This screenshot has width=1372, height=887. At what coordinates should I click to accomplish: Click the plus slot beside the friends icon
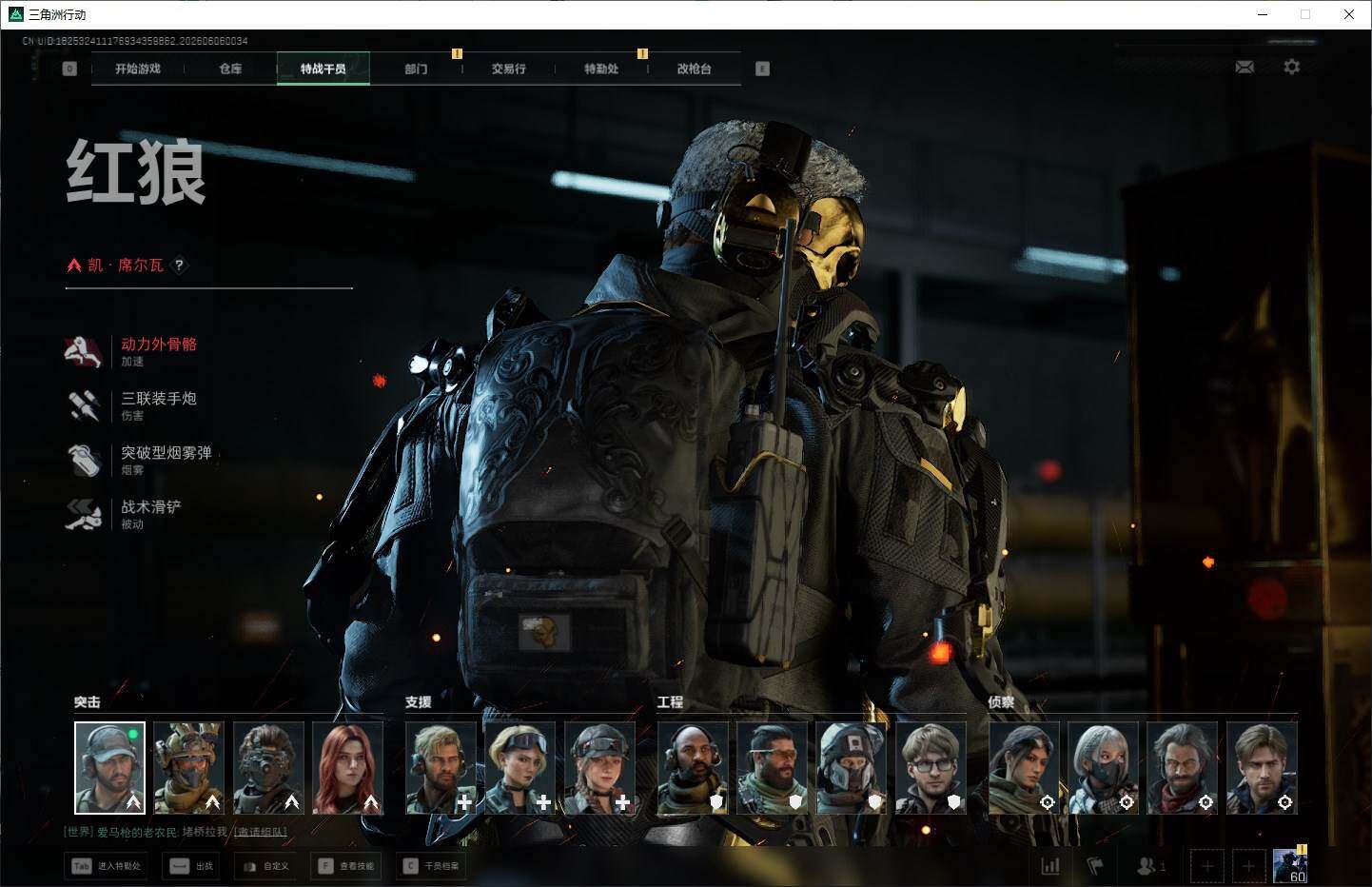tap(1207, 866)
